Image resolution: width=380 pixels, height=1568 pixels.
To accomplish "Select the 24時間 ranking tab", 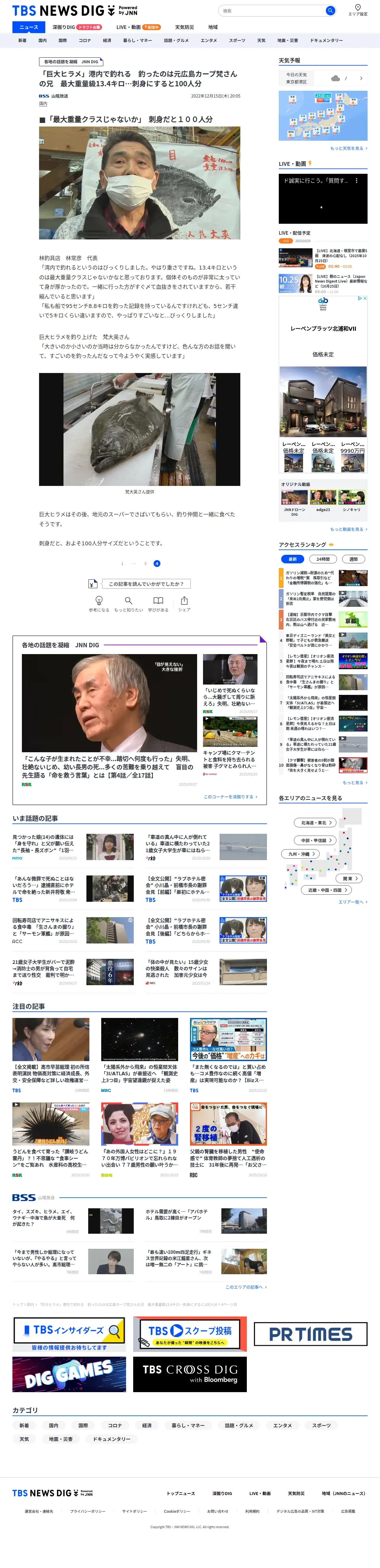I will point(323,559).
